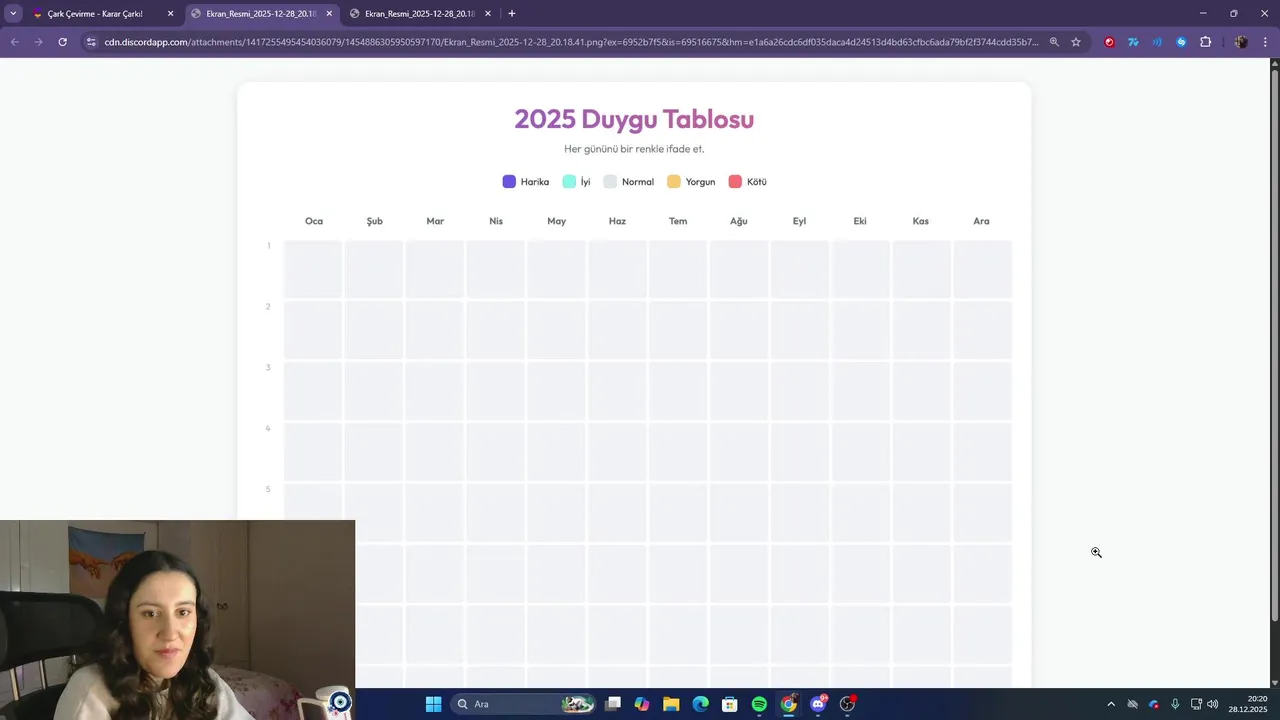Open the Chrome three-dot menu
Image resolution: width=1280 pixels, height=720 pixels.
(1266, 42)
